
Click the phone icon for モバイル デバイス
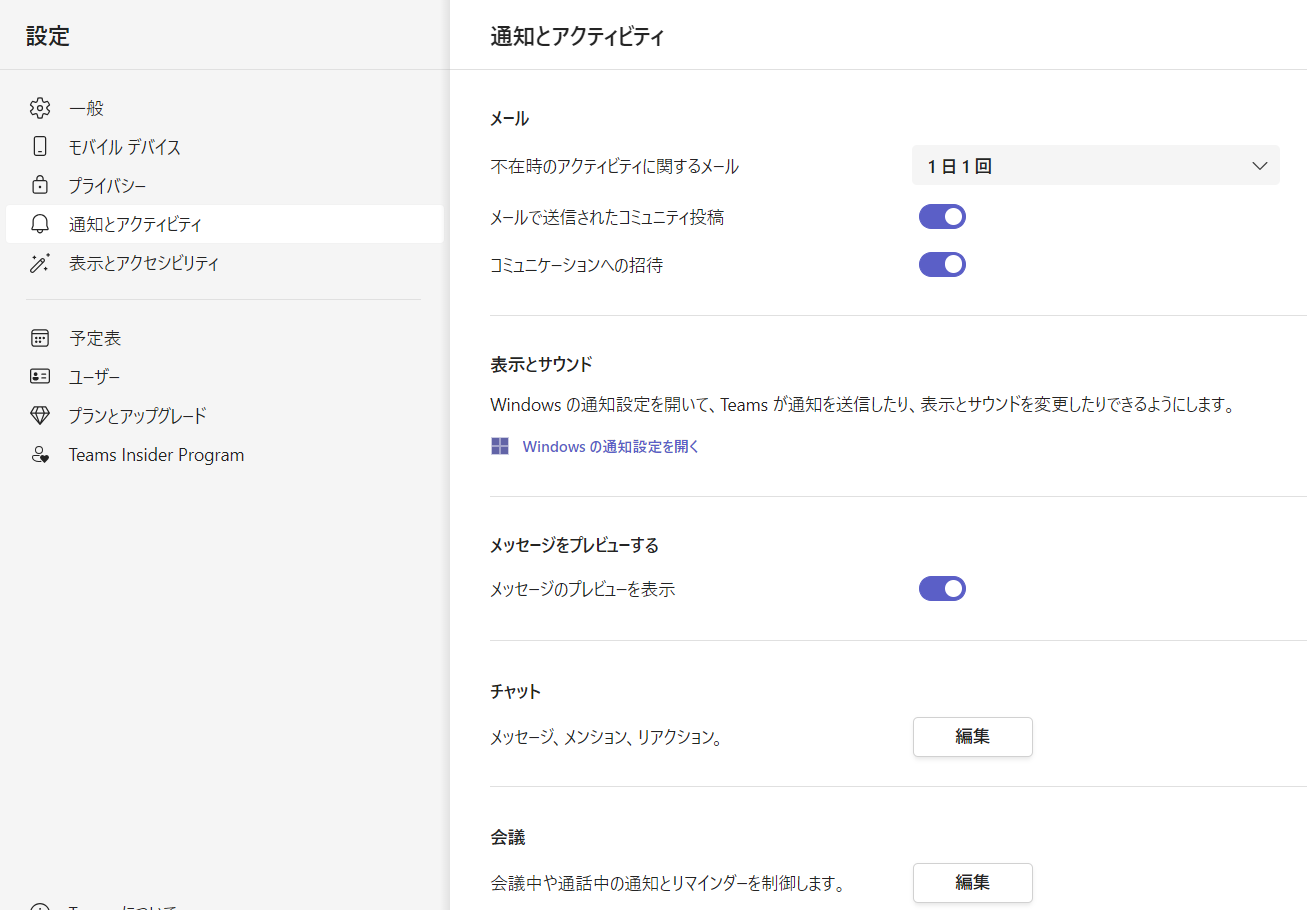click(40, 147)
